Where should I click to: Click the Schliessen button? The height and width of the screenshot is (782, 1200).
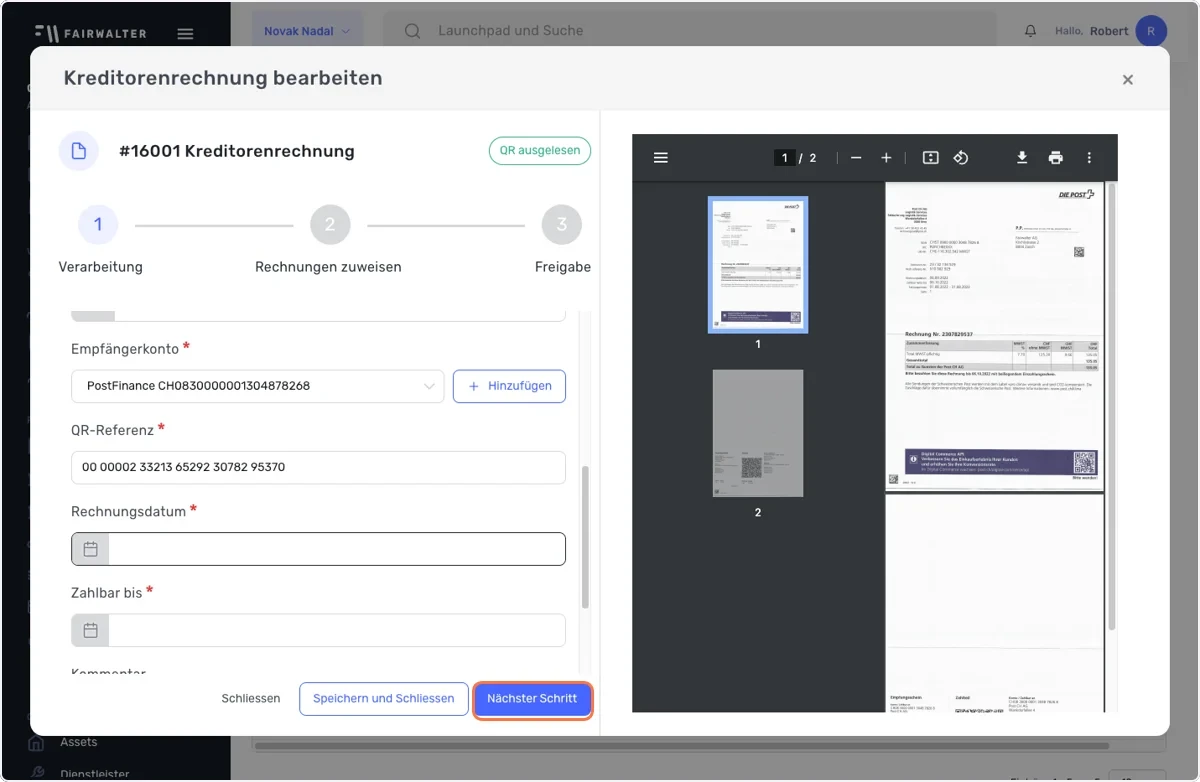pyautogui.click(x=251, y=698)
